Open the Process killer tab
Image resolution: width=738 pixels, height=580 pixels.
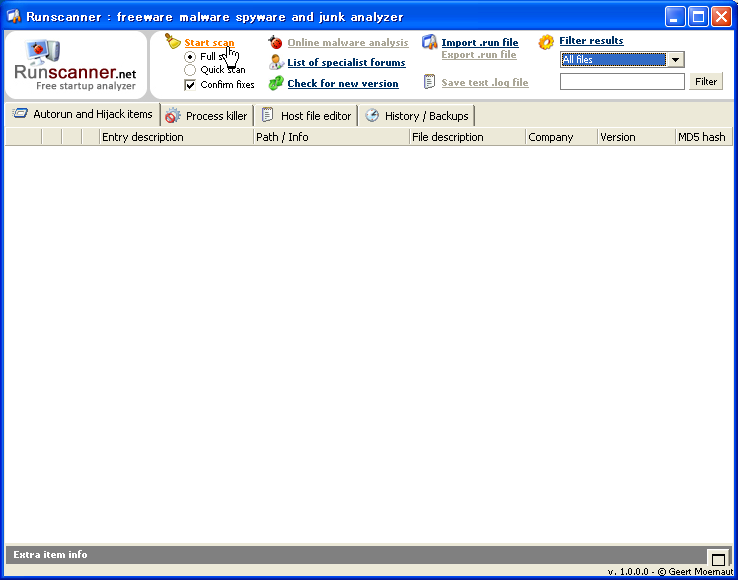click(207, 116)
